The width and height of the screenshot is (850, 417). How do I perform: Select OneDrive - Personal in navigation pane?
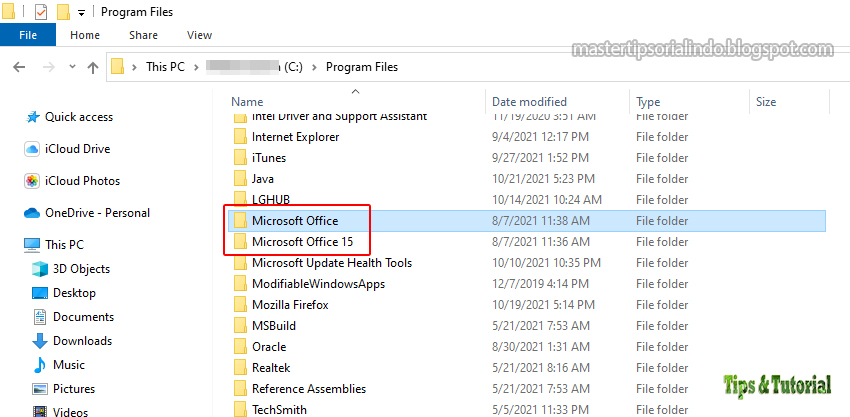97,213
